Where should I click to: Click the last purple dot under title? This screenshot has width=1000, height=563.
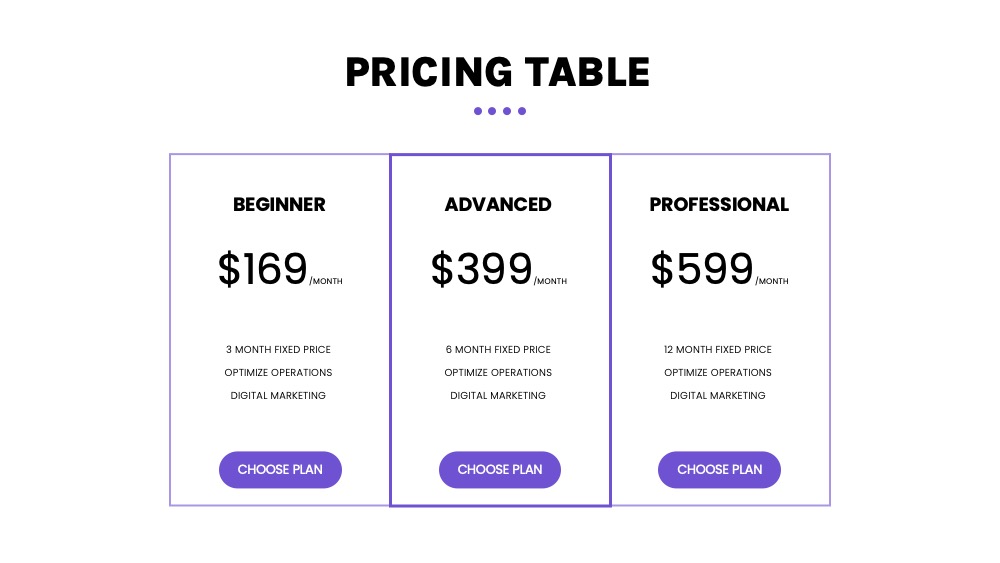tap(522, 111)
